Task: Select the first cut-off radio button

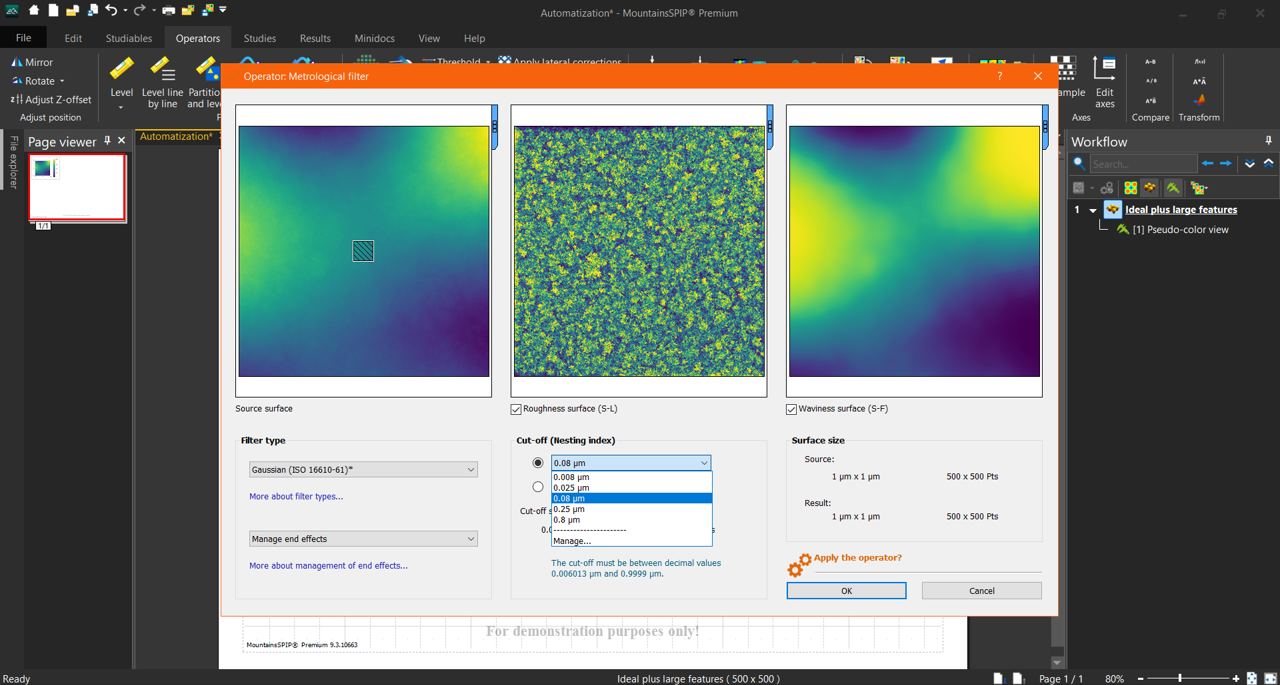Action: click(x=538, y=463)
